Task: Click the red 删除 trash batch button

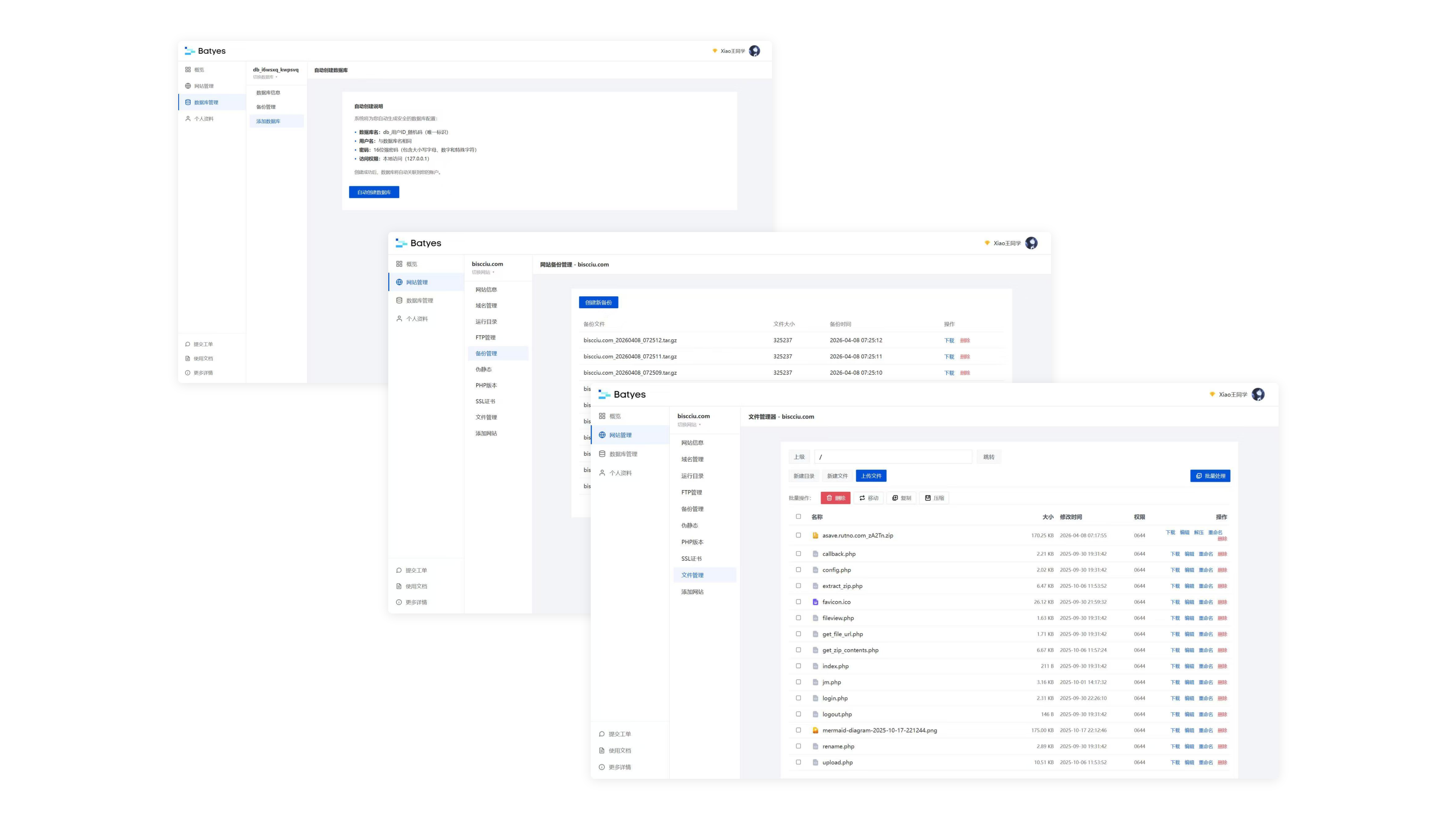Action: [x=835, y=498]
